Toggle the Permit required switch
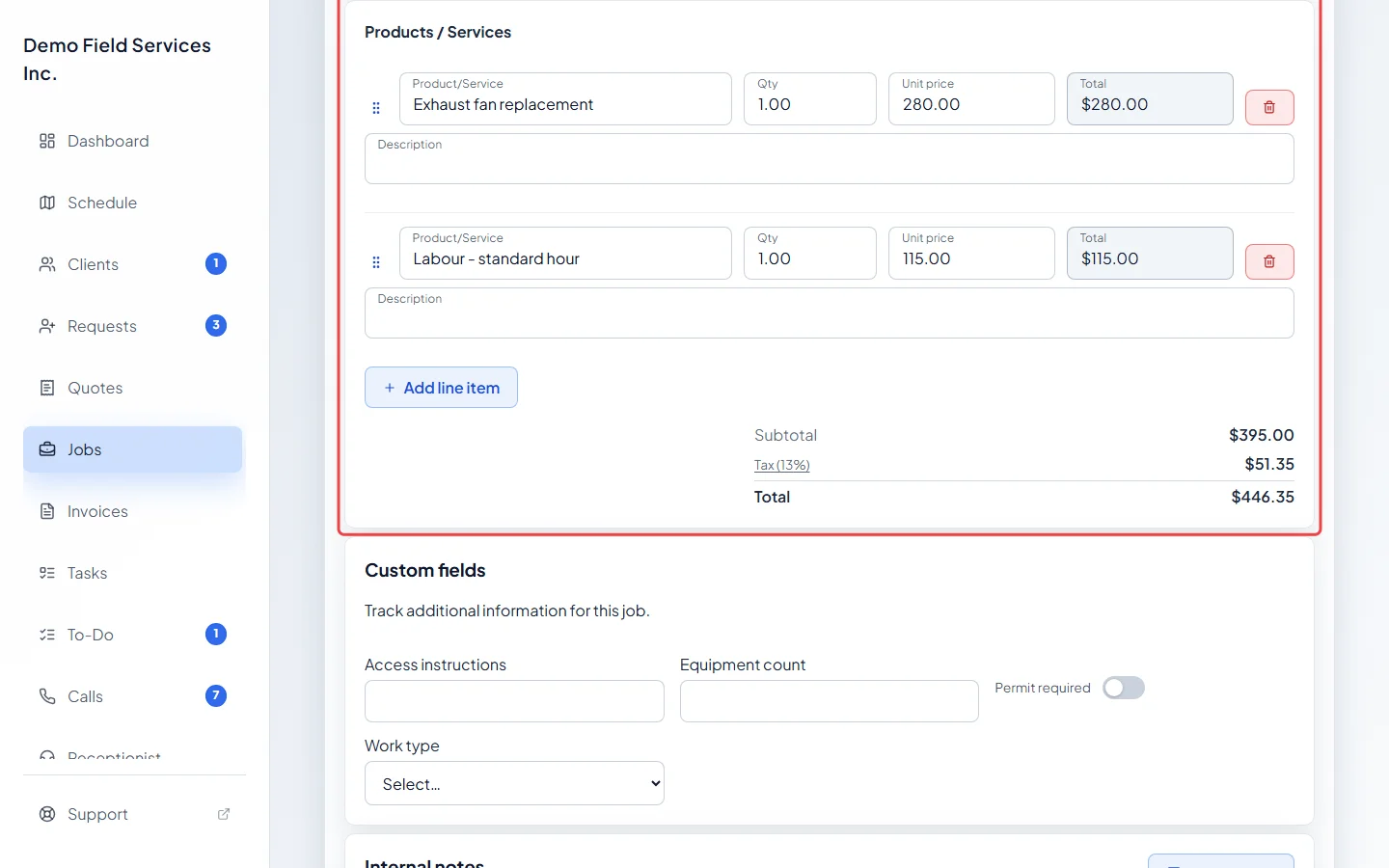 [1124, 688]
